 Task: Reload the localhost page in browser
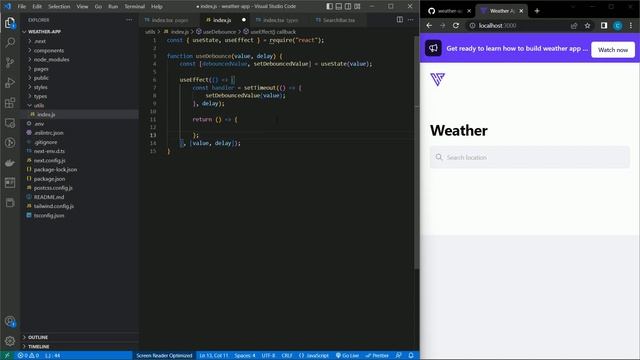tap(456, 25)
